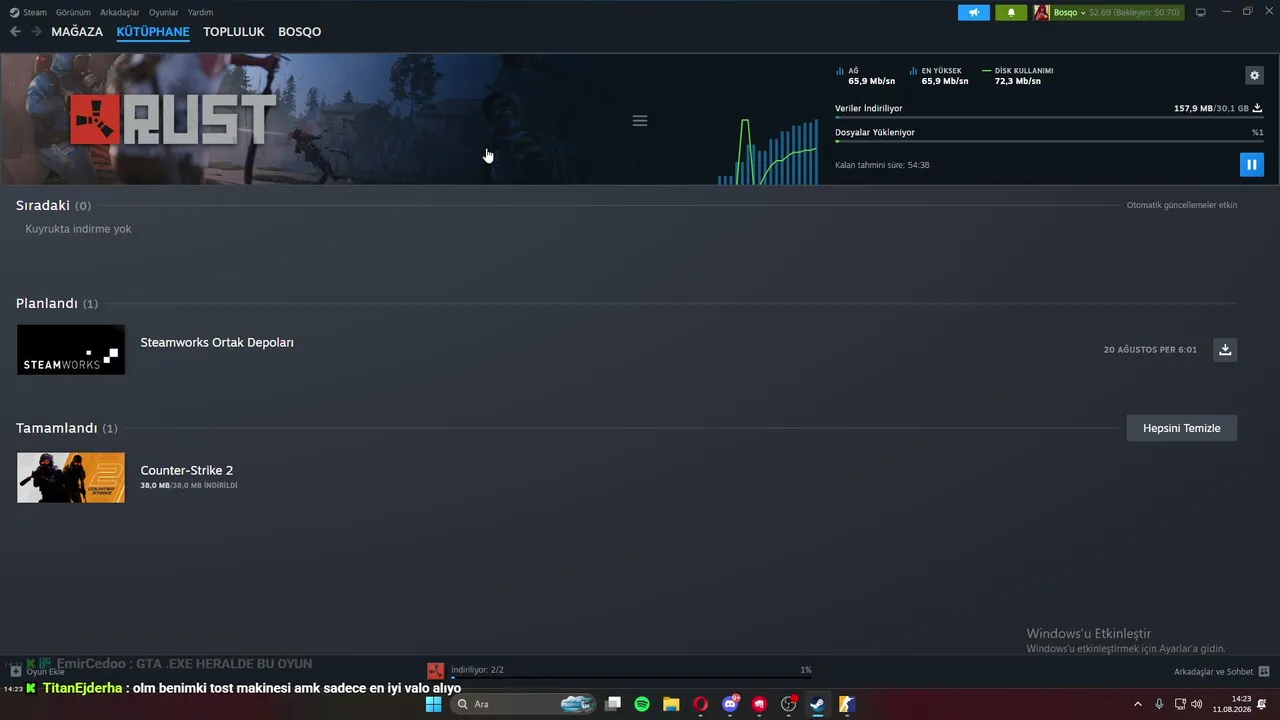The image size is (1280, 720).
Task: Open Spotify from the taskbar
Action: click(x=642, y=704)
